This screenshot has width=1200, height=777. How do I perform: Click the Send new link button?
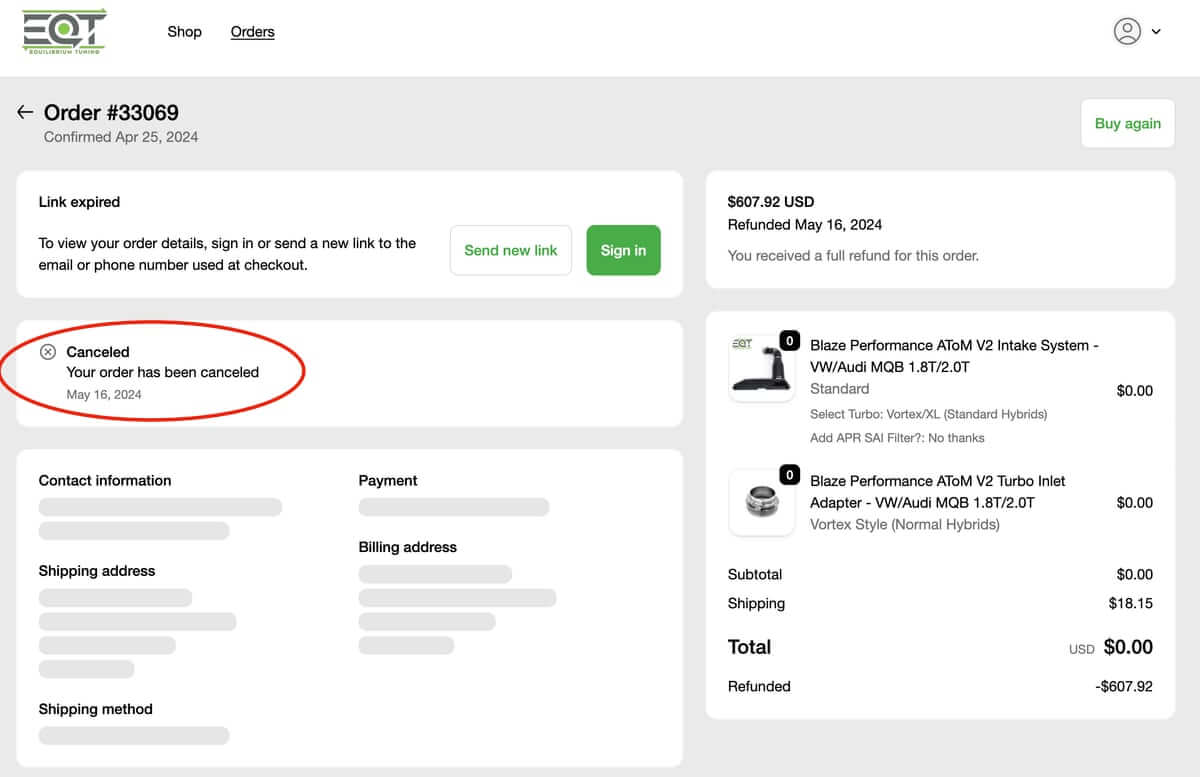pos(510,250)
